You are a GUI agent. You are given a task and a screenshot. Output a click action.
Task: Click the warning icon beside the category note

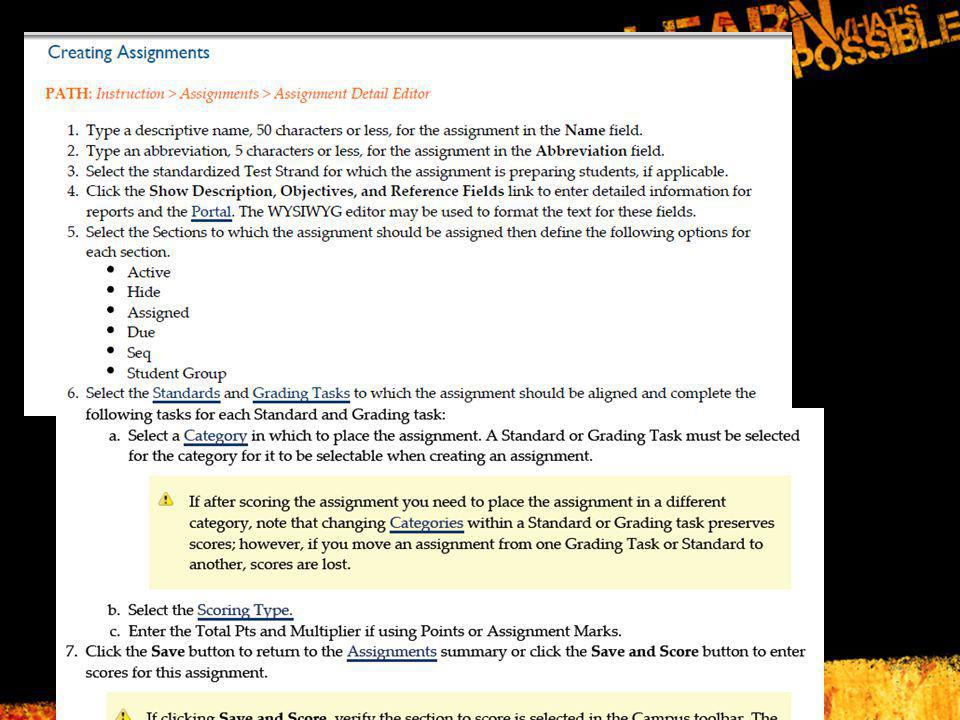pyautogui.click(x=166, y=500)
